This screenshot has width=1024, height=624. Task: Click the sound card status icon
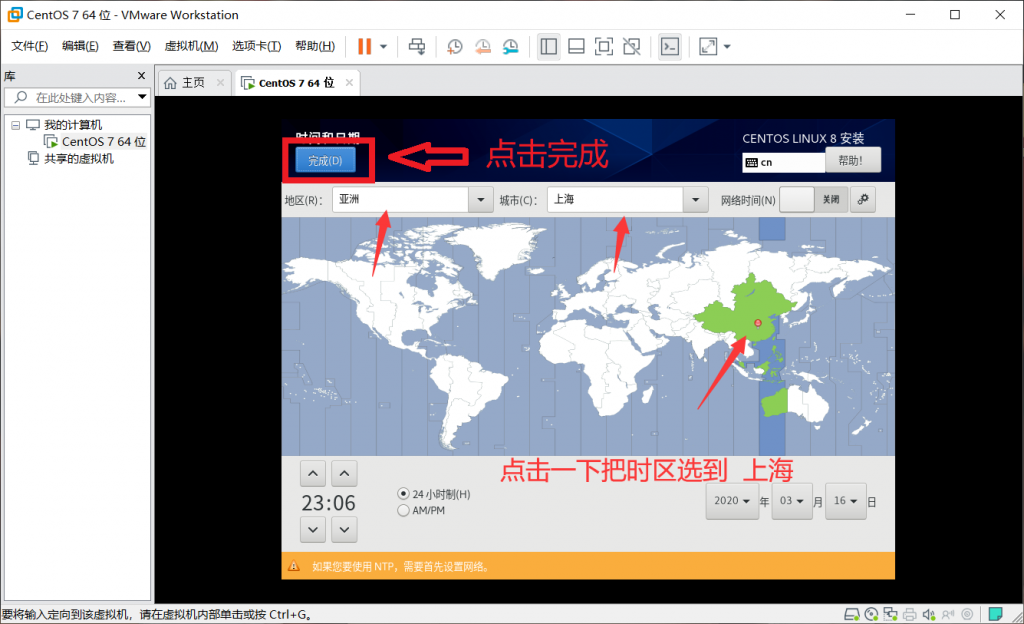(929, 614)
